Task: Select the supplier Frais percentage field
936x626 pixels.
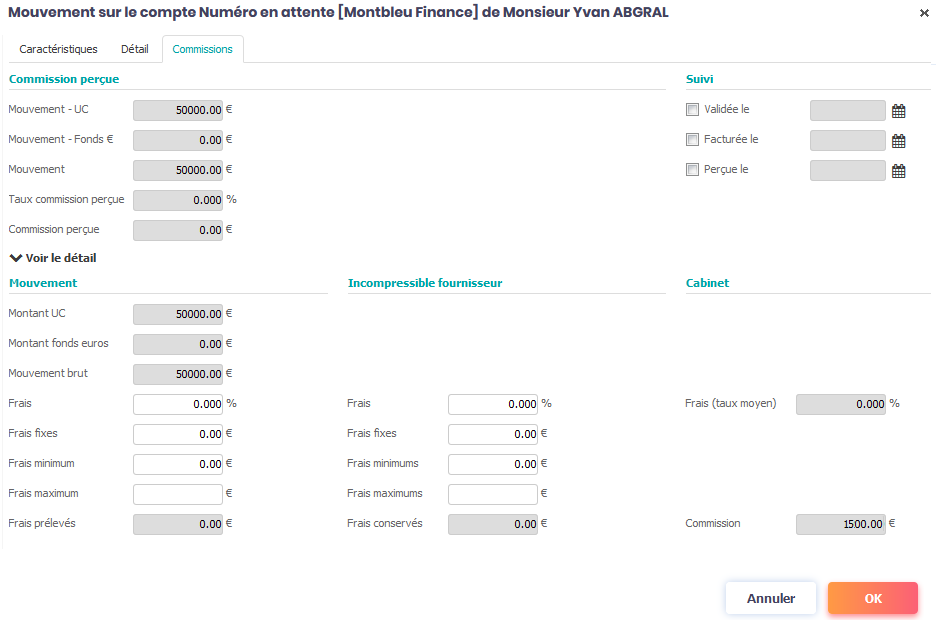Action: (492, 404)
